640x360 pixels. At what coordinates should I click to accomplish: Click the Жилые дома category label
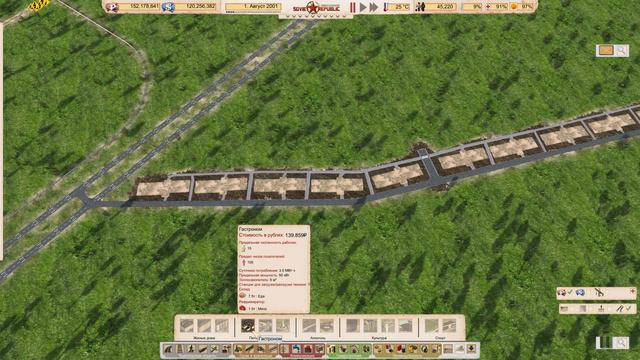point(204,338)
